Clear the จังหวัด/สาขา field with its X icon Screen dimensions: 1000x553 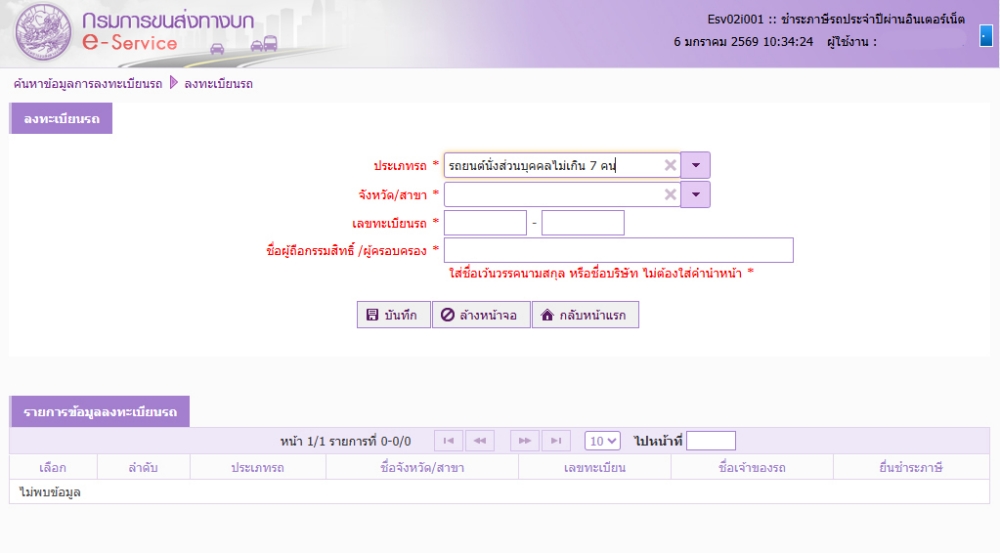[x=670, y=195]
